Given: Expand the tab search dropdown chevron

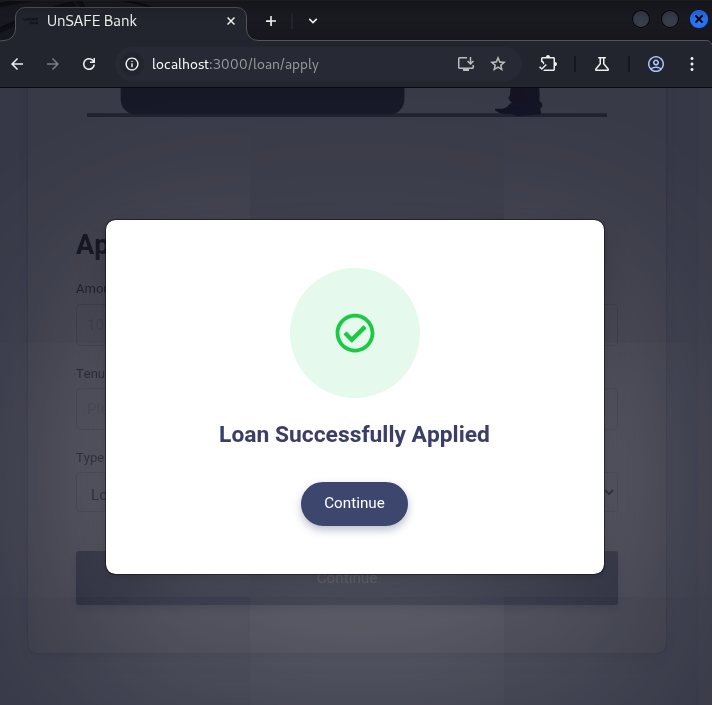Looking at the screenshot, I should [313, 21].
